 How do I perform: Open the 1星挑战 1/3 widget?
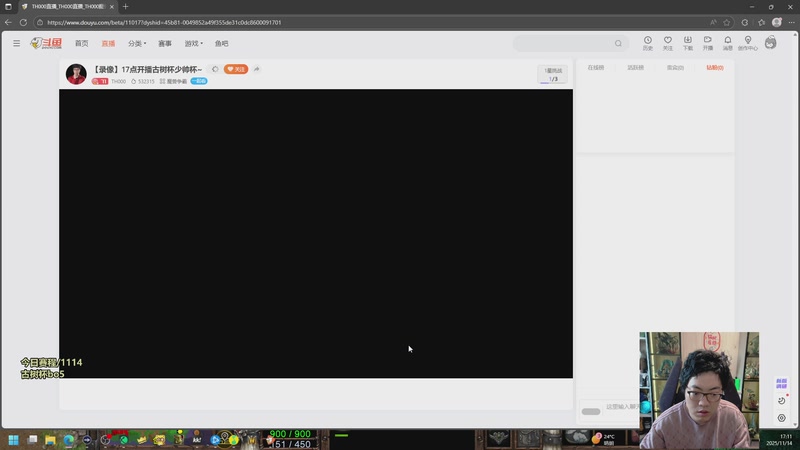(553, 74)
